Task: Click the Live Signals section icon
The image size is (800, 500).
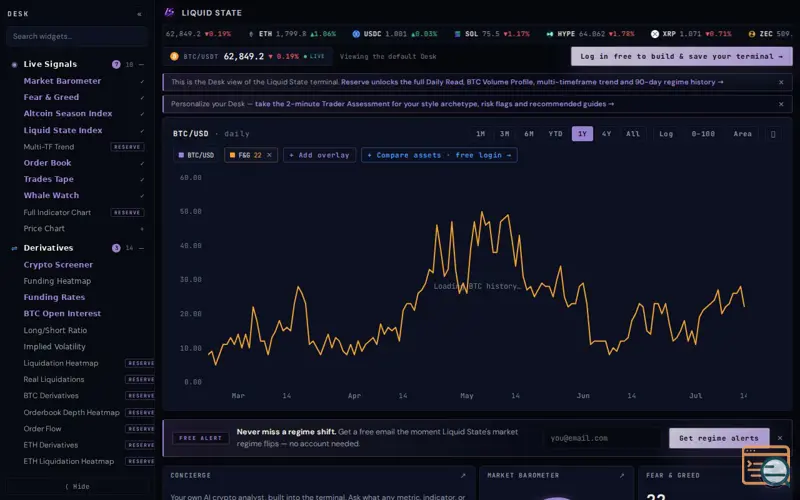Action: [14, 65]
